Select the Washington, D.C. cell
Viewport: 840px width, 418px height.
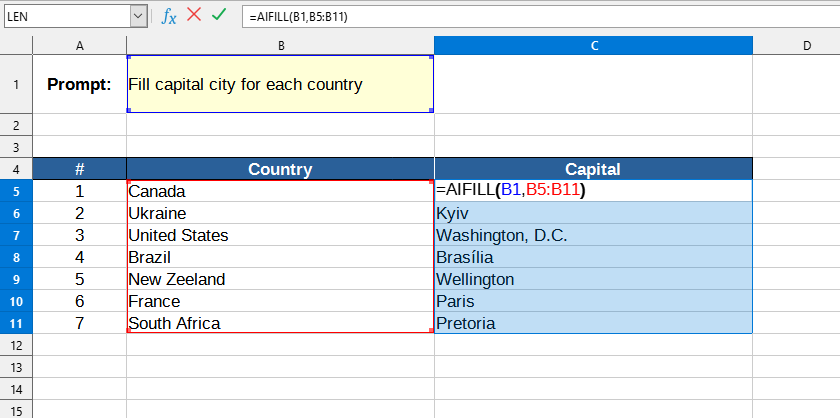pos(593,235)
